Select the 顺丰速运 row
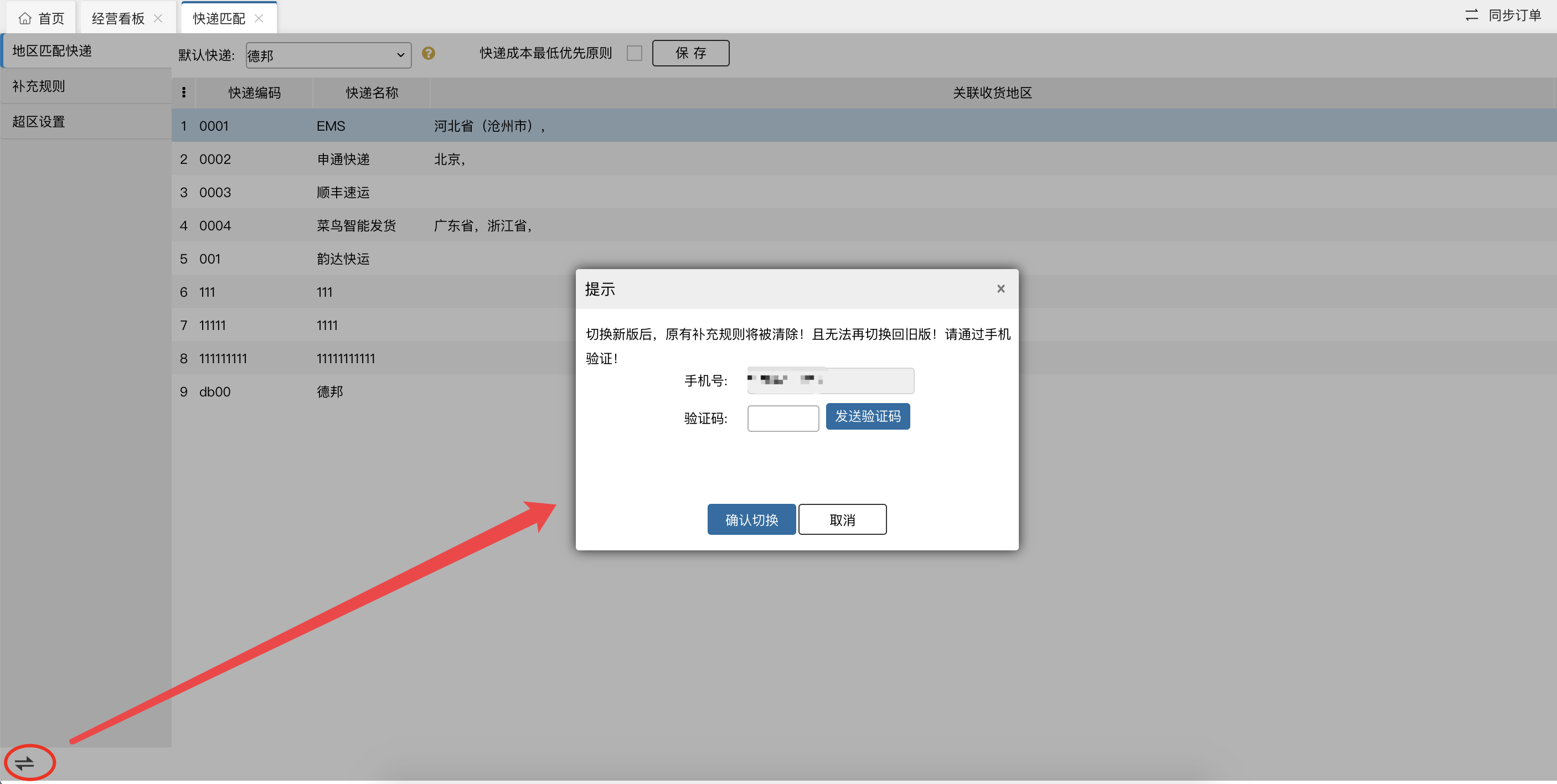This screenshot has width=1557, height=784. click(x=863, y=192)
